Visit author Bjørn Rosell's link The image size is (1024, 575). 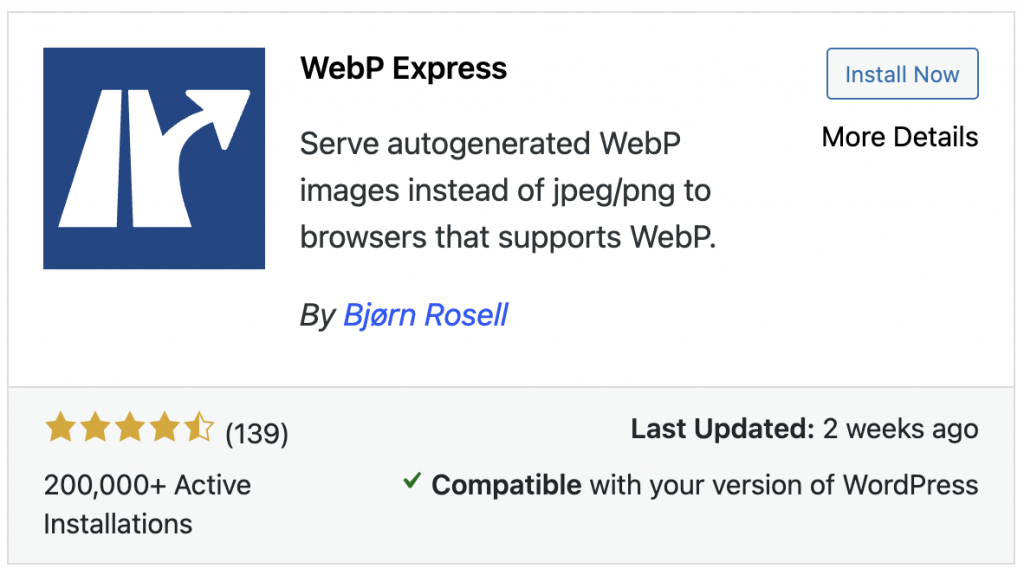click(x=426, y=315)
